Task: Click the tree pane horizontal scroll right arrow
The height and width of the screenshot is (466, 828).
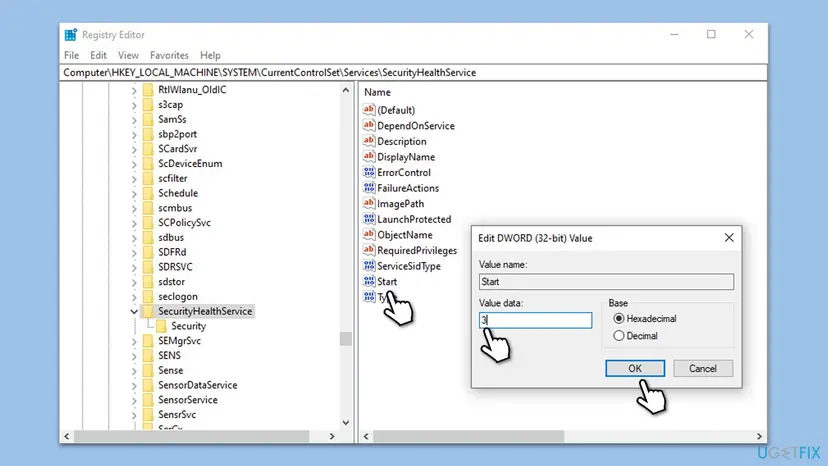Action: [x=332, y=436]
